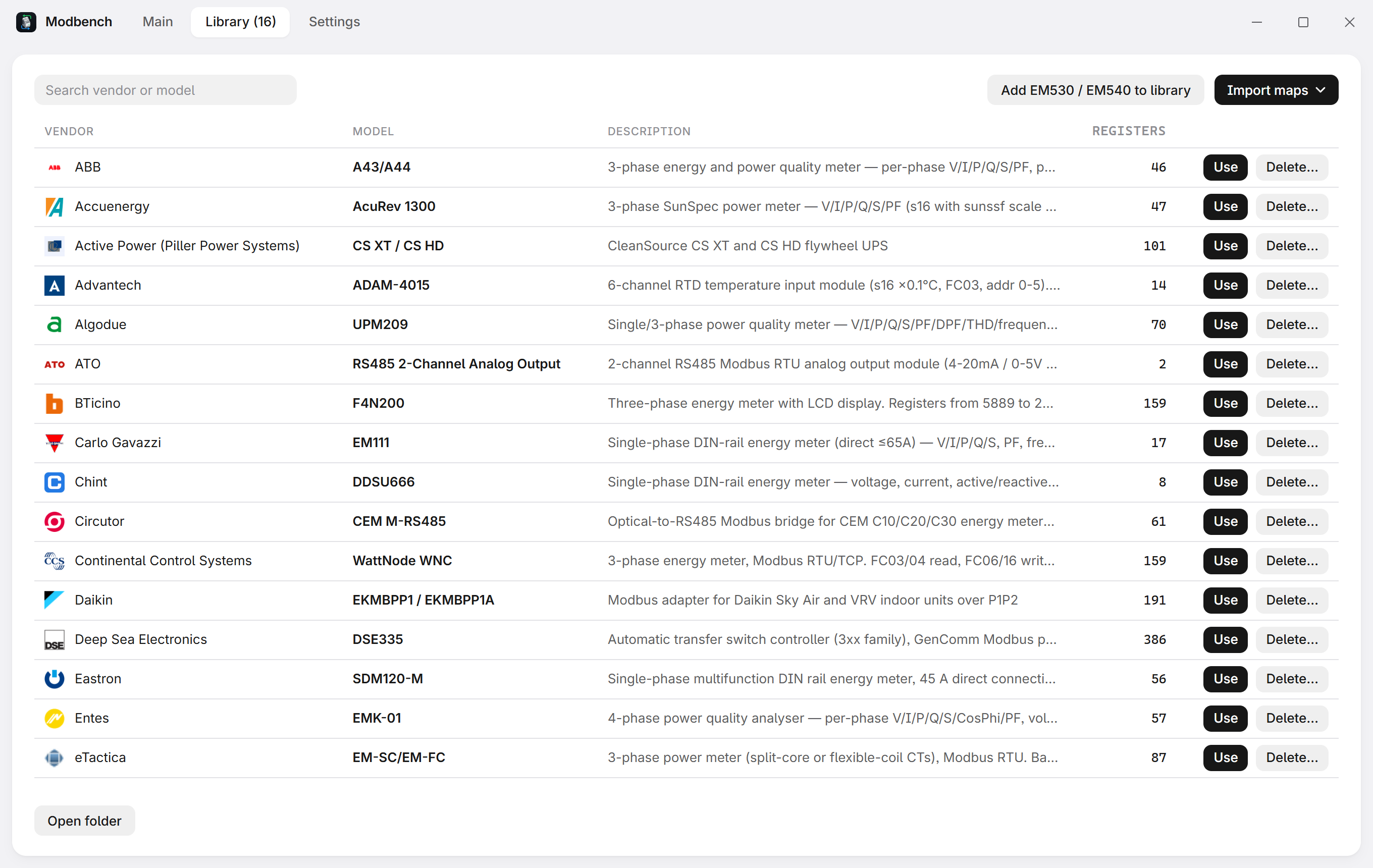Delete the ATO analog output entry
1373x868 pixels.
(1292, 364)
